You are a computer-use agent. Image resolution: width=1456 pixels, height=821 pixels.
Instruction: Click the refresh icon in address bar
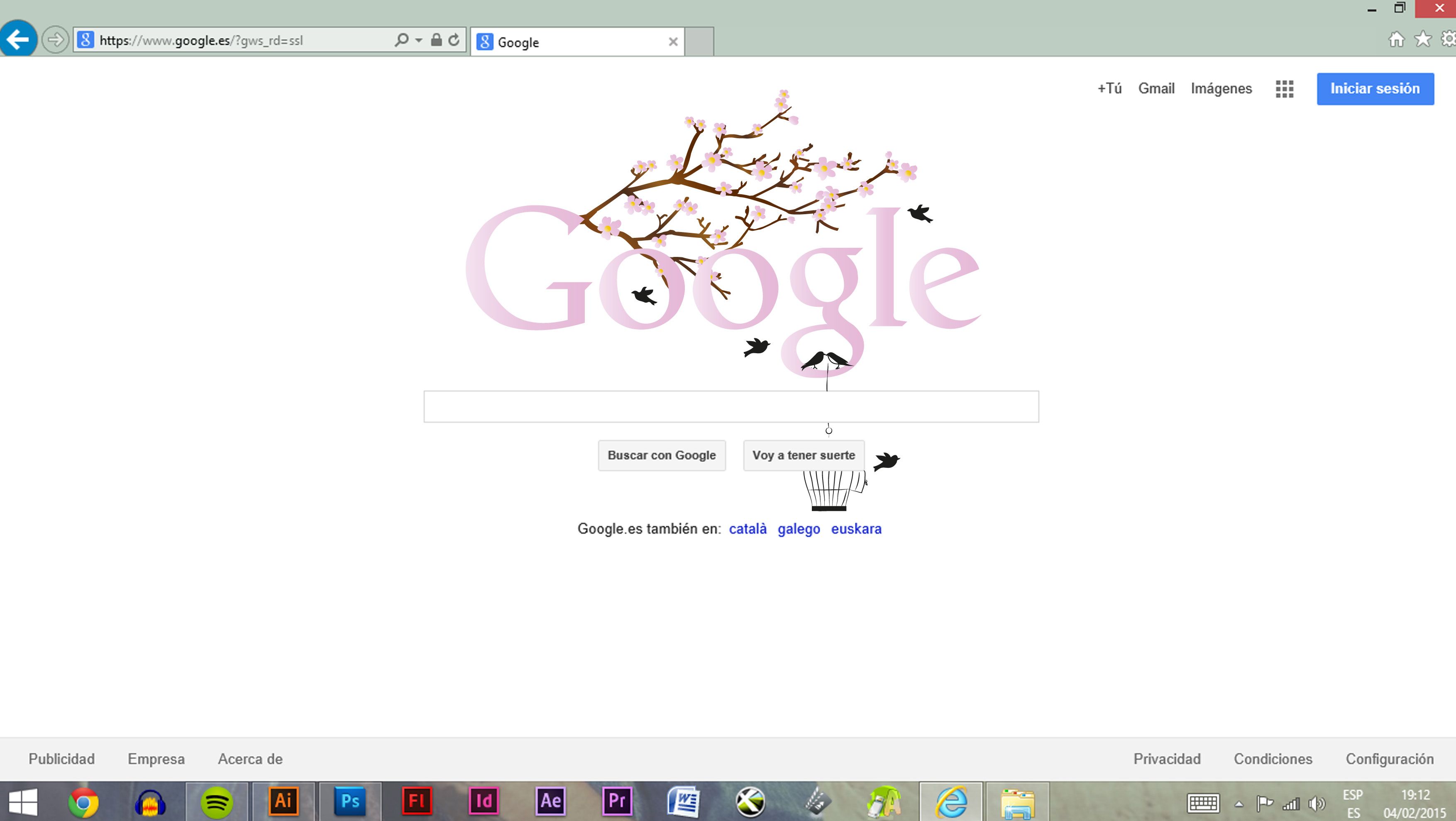454,40
